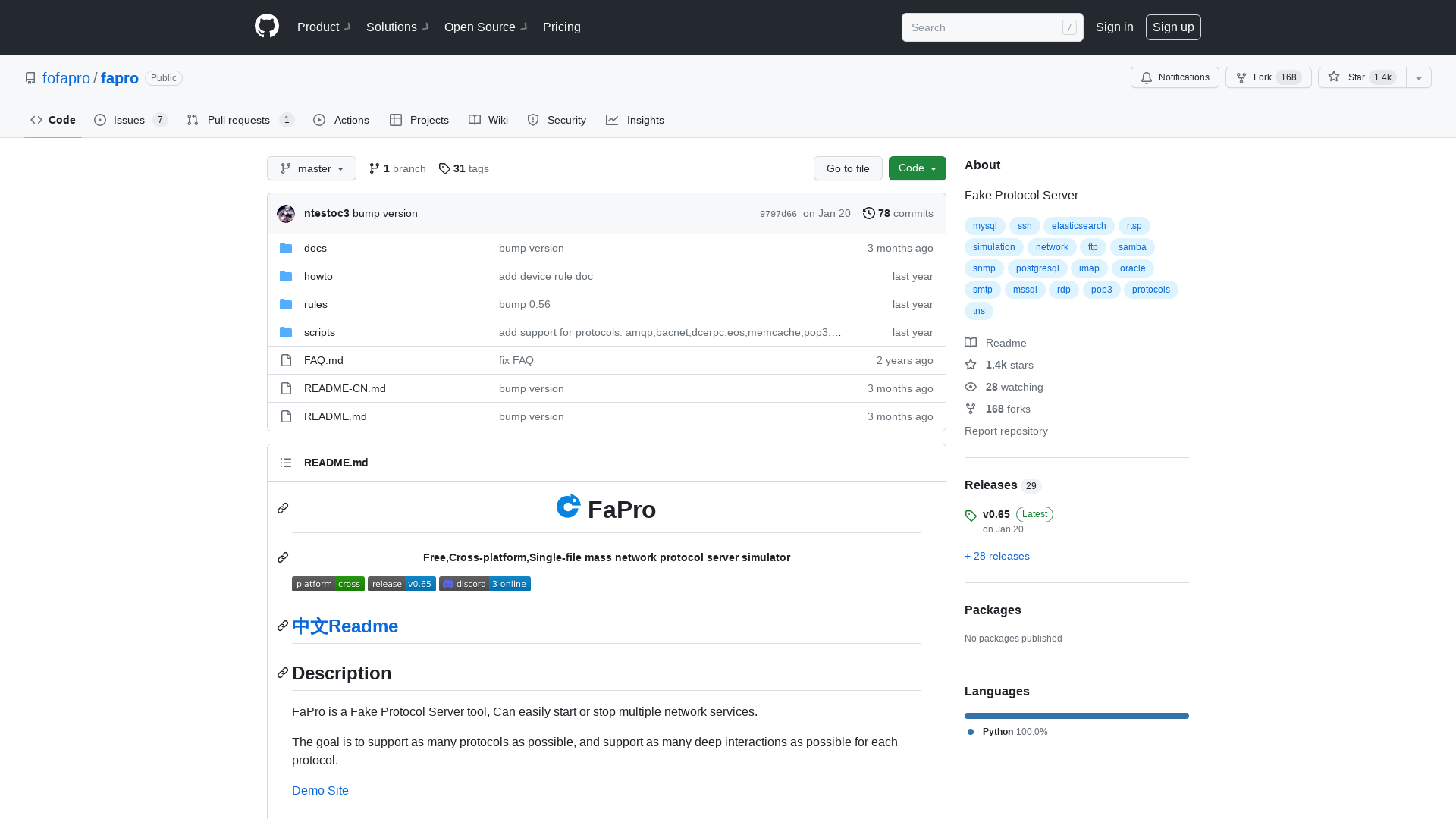This screenshot has width=1456, height=819.
Task: Fork the repository with Fork button
Action: click(x=1268, y=77)
